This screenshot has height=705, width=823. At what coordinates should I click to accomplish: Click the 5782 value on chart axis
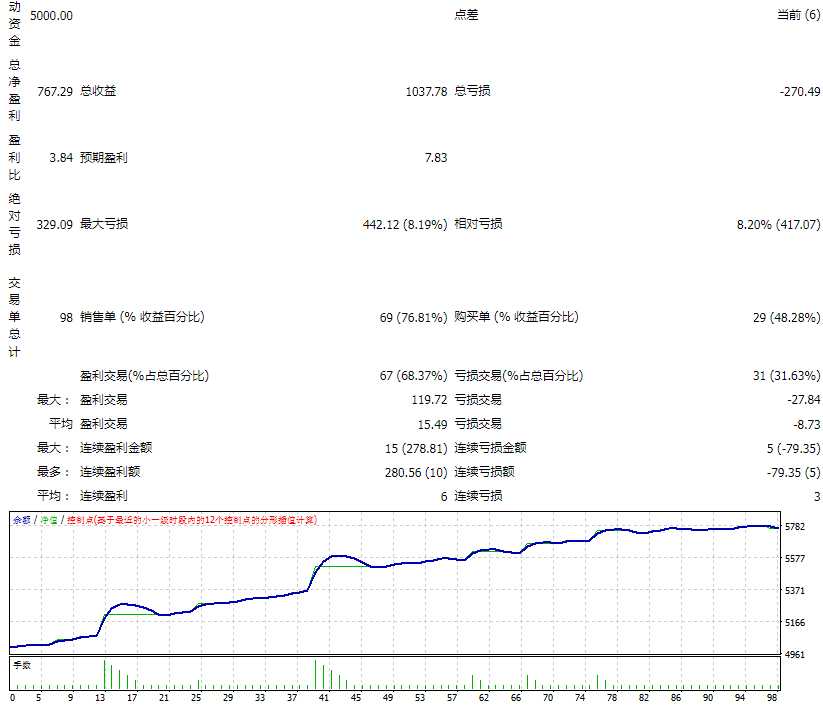796,527
